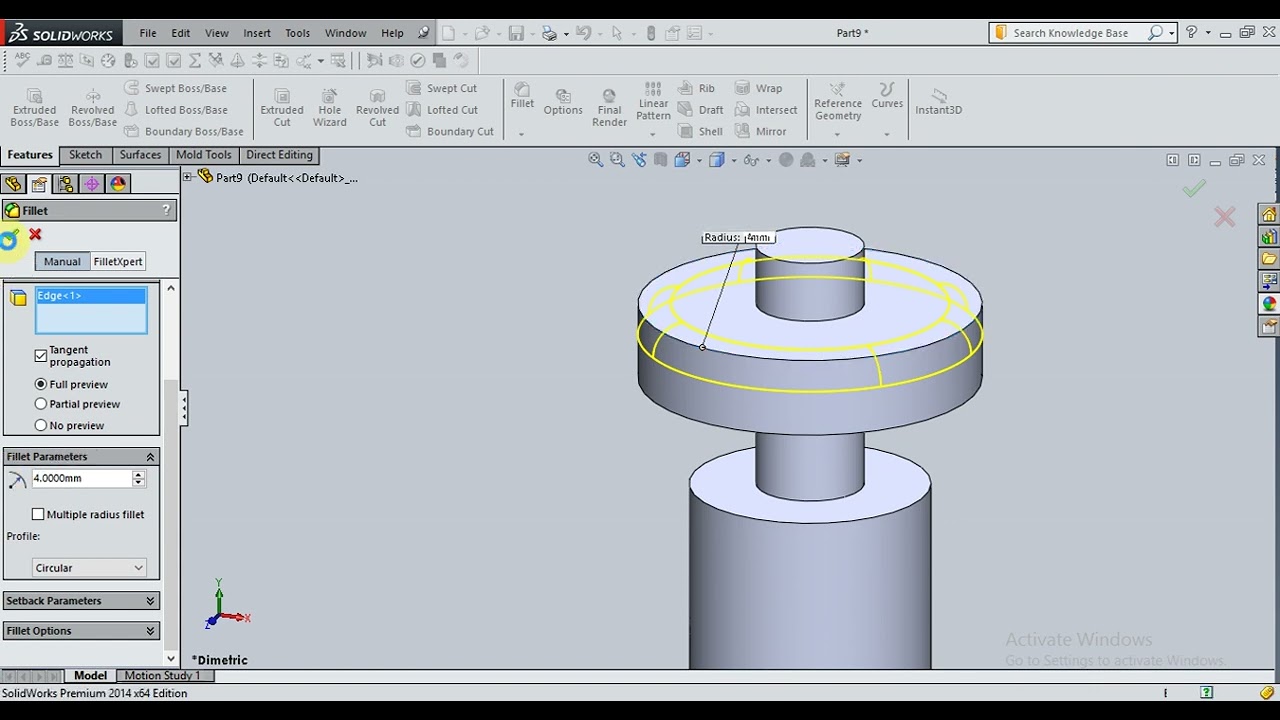Open the dropdown arrow under Reference Geometry

coord(838,134)
